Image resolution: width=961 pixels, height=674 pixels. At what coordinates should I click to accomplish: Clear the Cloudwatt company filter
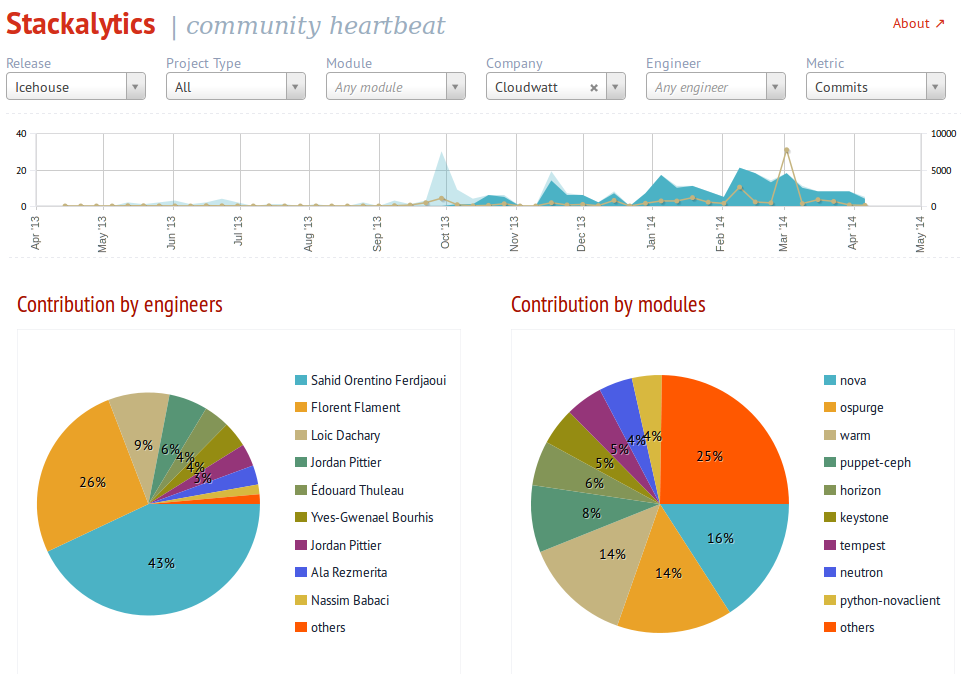pyautogui.click(x=593, y=88)
